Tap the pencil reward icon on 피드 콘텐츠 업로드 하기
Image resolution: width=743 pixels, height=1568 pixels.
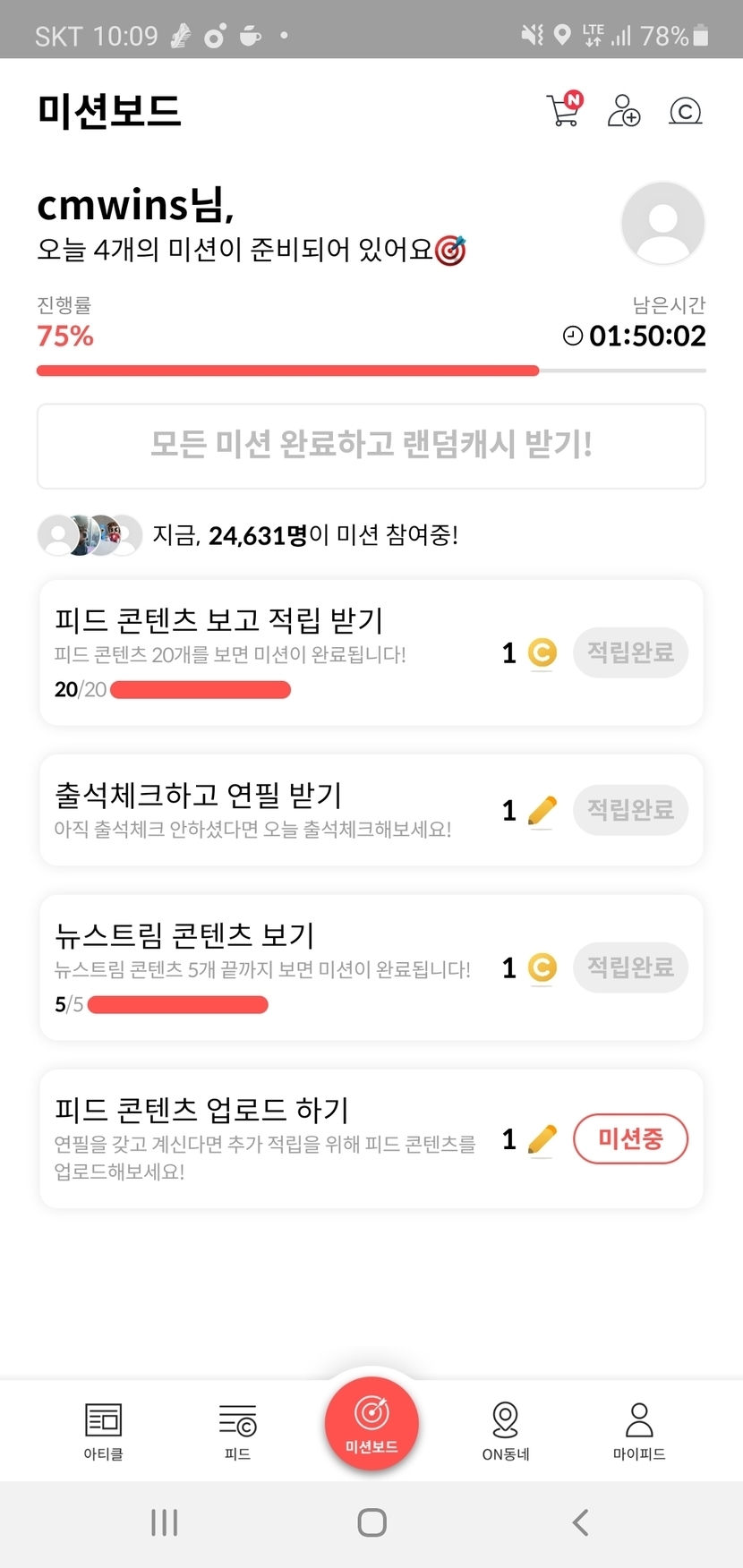click(542, 1139)
